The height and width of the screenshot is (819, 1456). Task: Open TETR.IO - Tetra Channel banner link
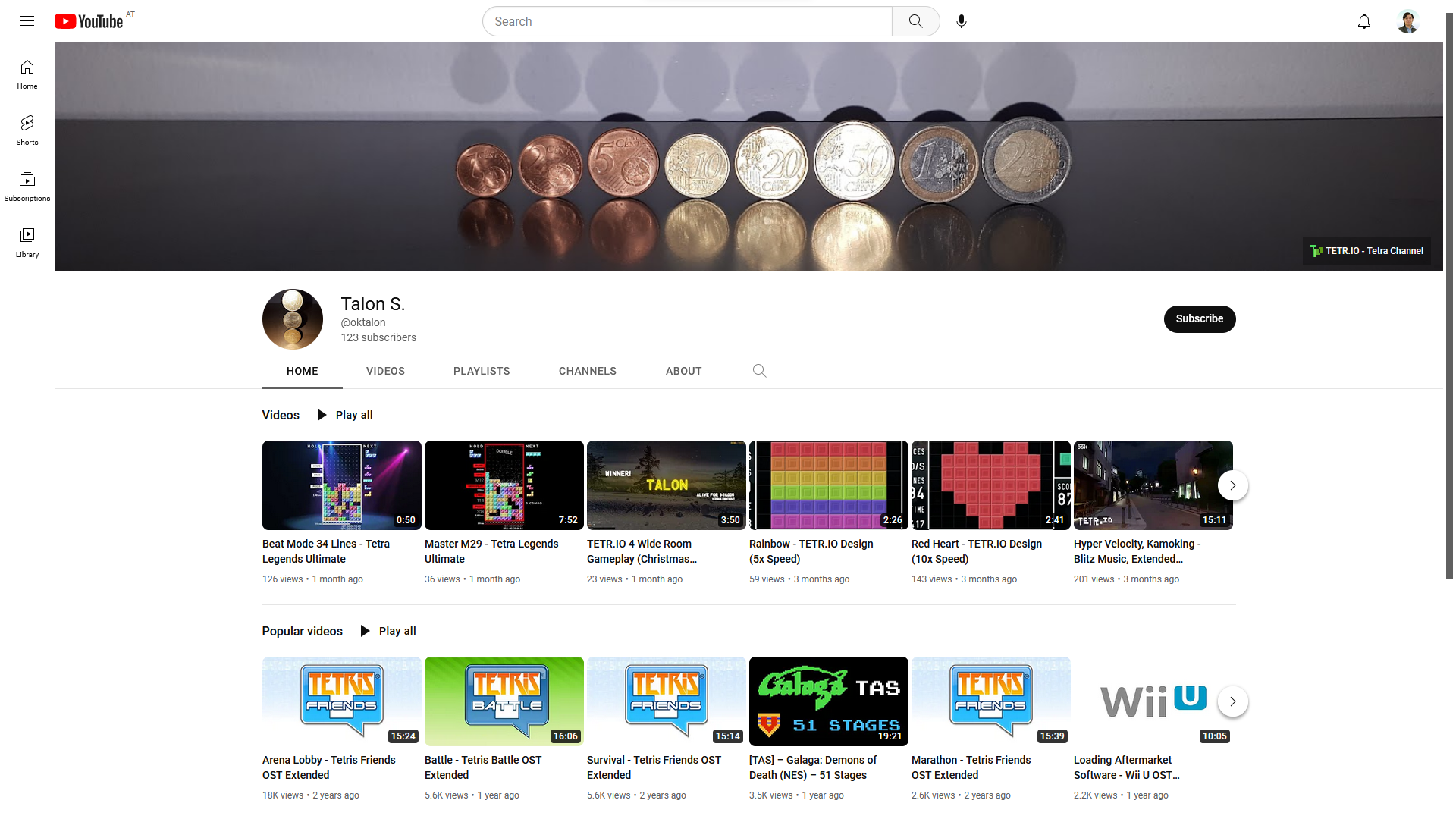1367,251
